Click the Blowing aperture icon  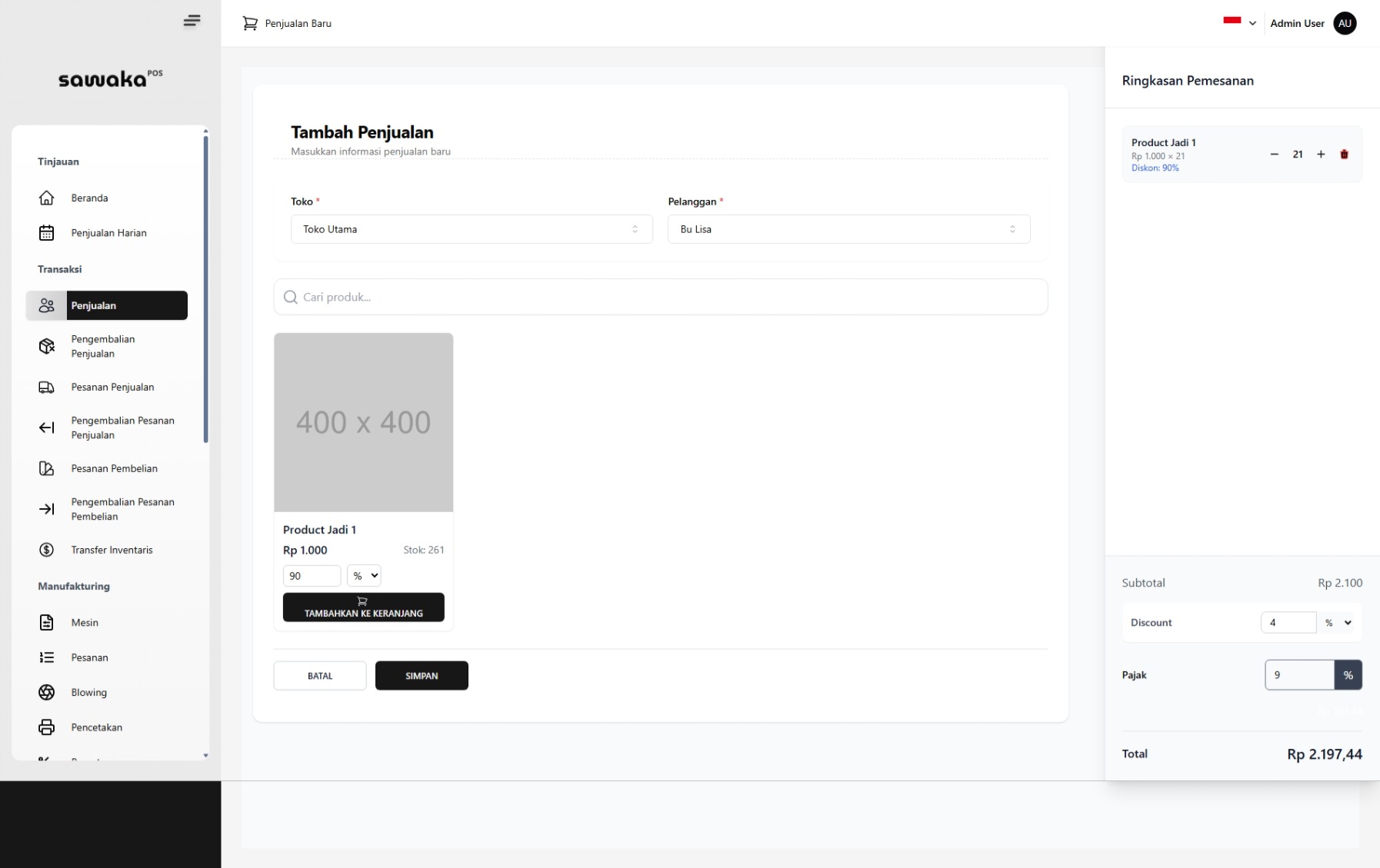tap(47, 693)
